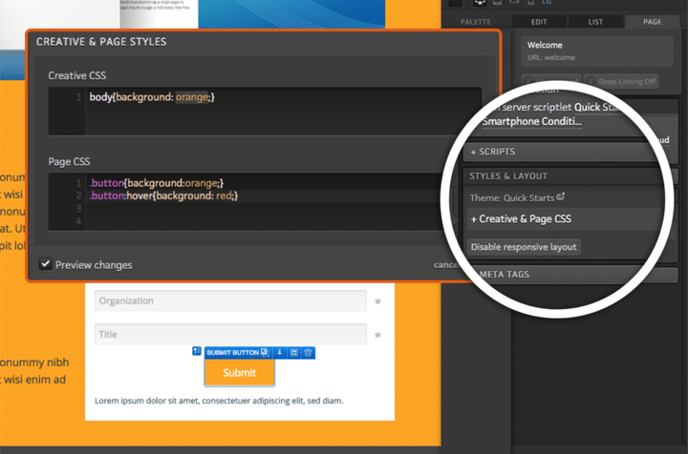Click the '.button:hover' rule on Page CSS line 2
Screen dimensions: 688x454
pos(164,196)
